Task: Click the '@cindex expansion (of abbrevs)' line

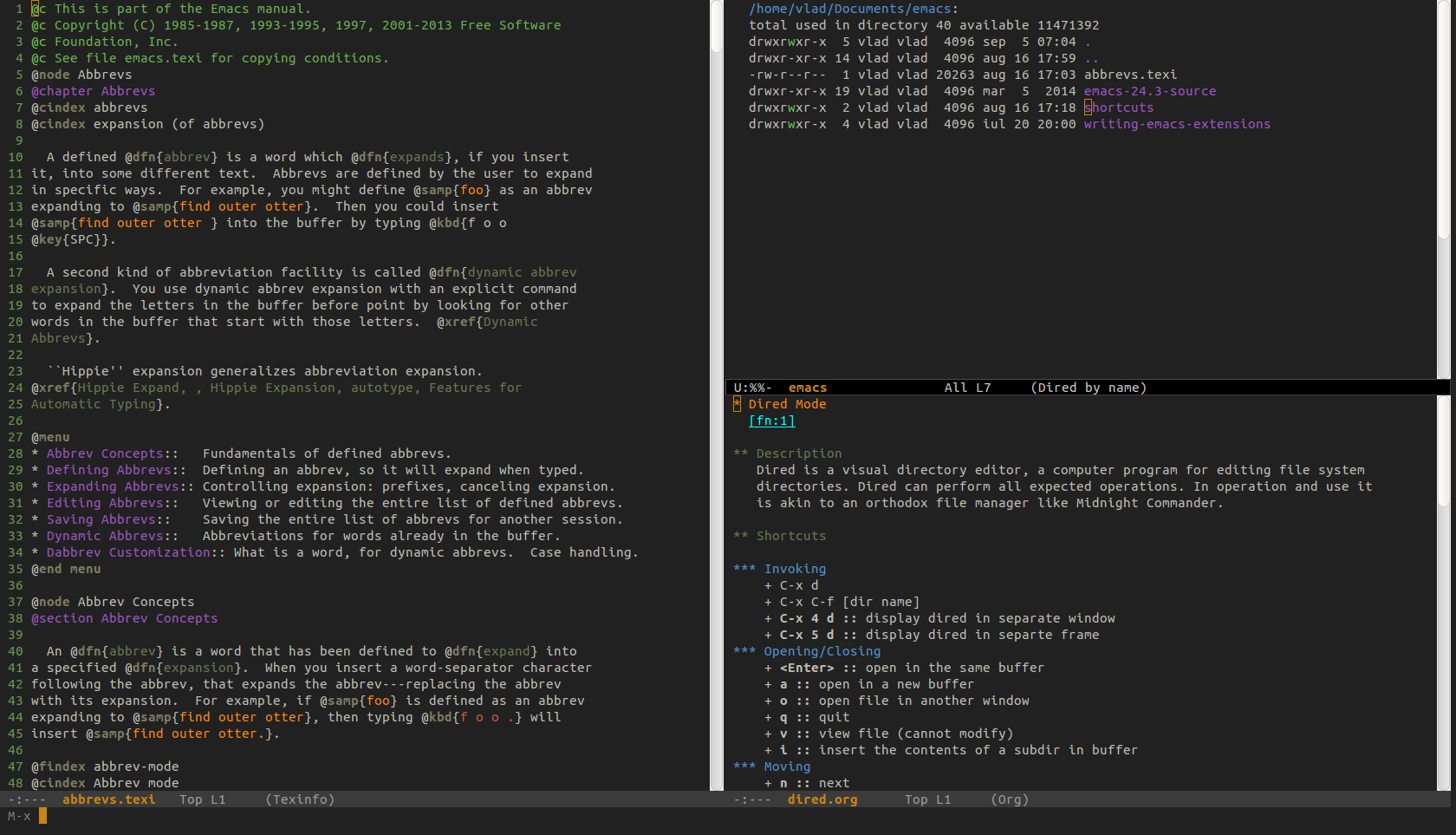Action: (148, 124)
